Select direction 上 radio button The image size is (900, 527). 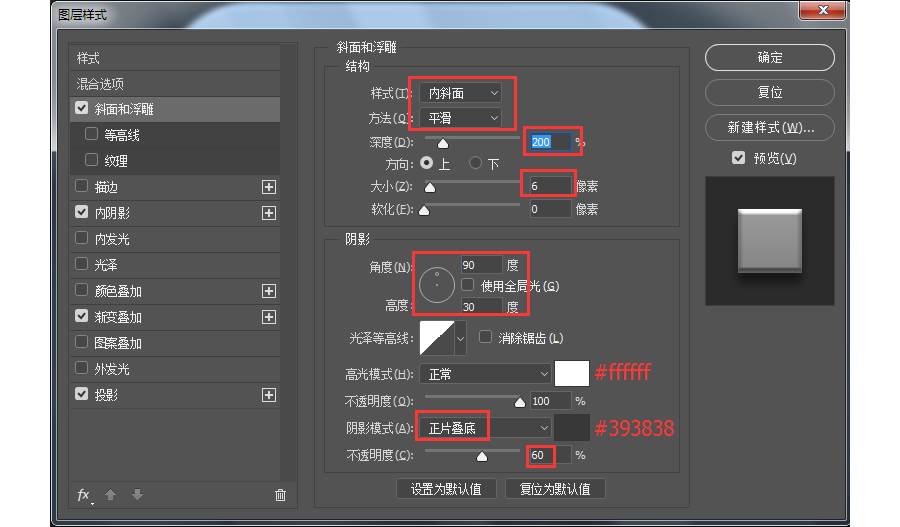click(426, 163)
